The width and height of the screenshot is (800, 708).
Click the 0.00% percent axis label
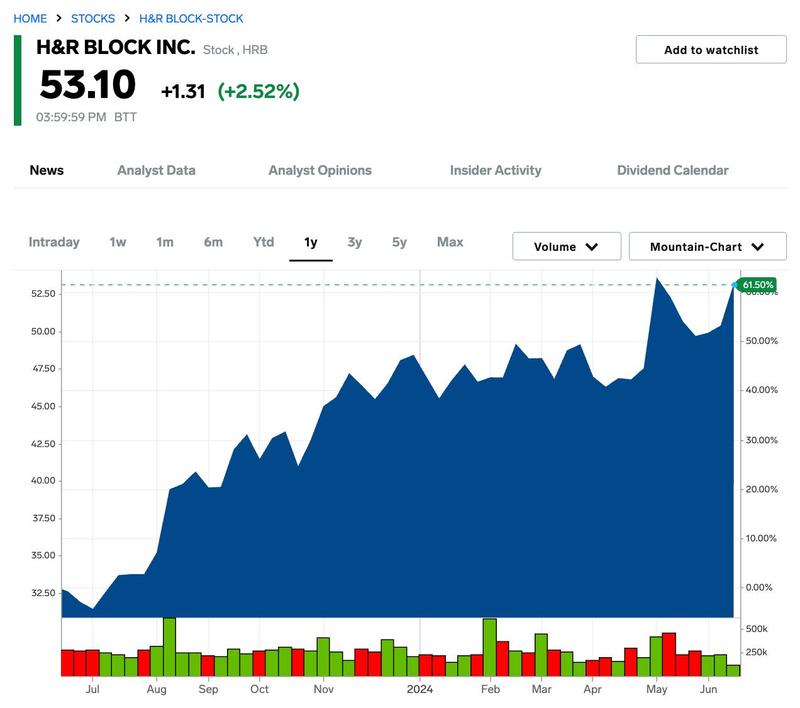point(759,587)
